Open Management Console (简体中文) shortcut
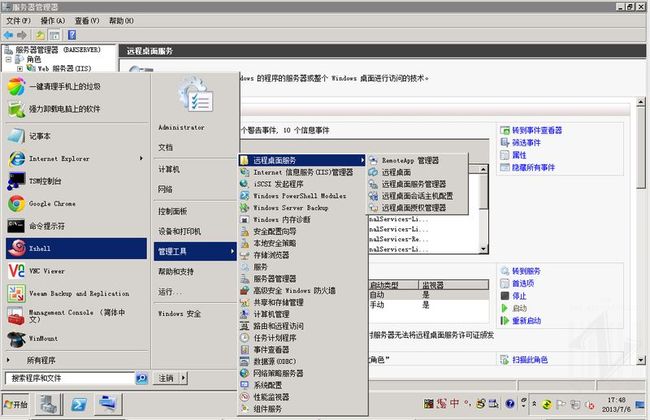 pyautogui.click(x=77, y=316)
